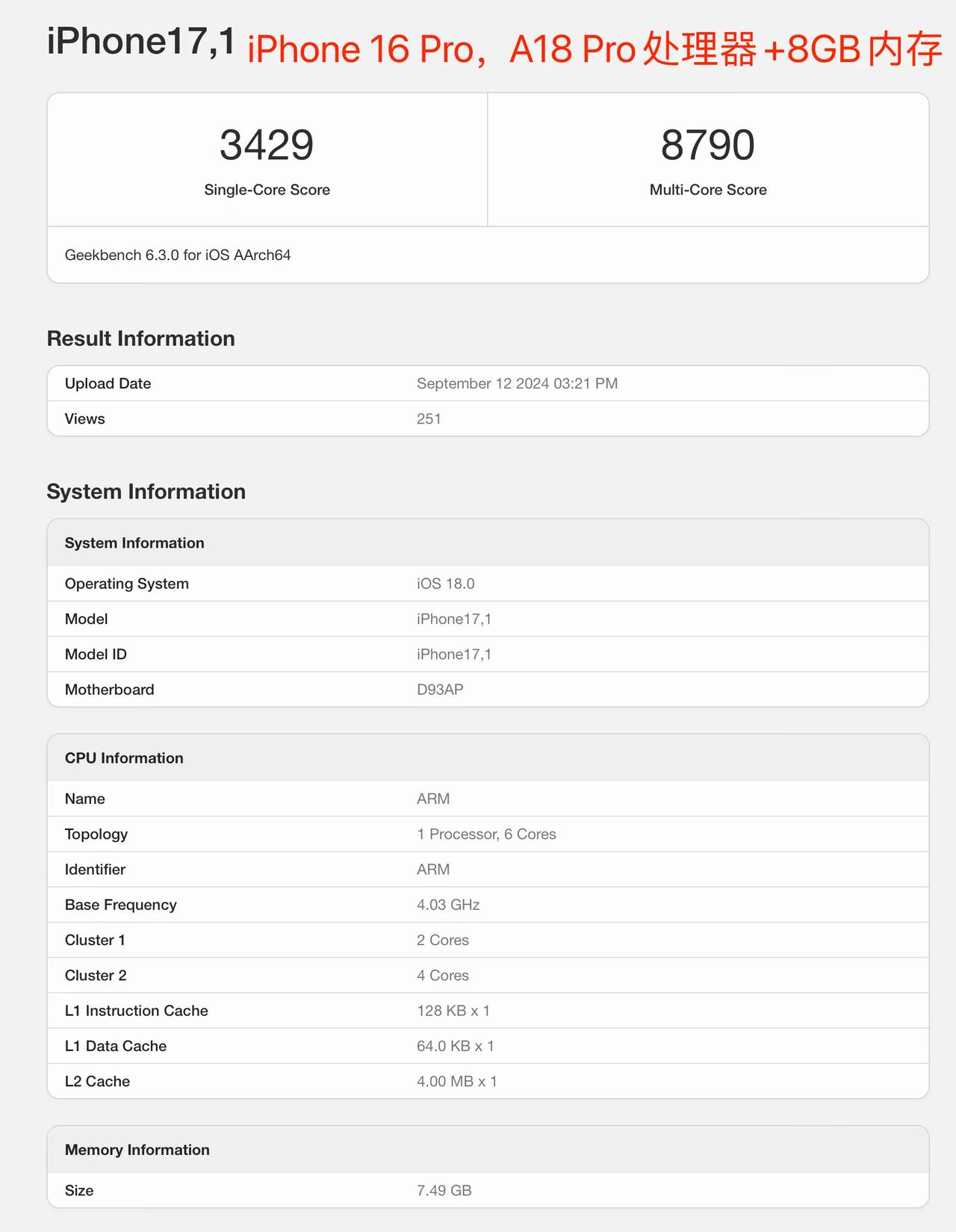Click the Model ID label
Viewport: 956px width, 1232px height.
[x=96, y=654]
